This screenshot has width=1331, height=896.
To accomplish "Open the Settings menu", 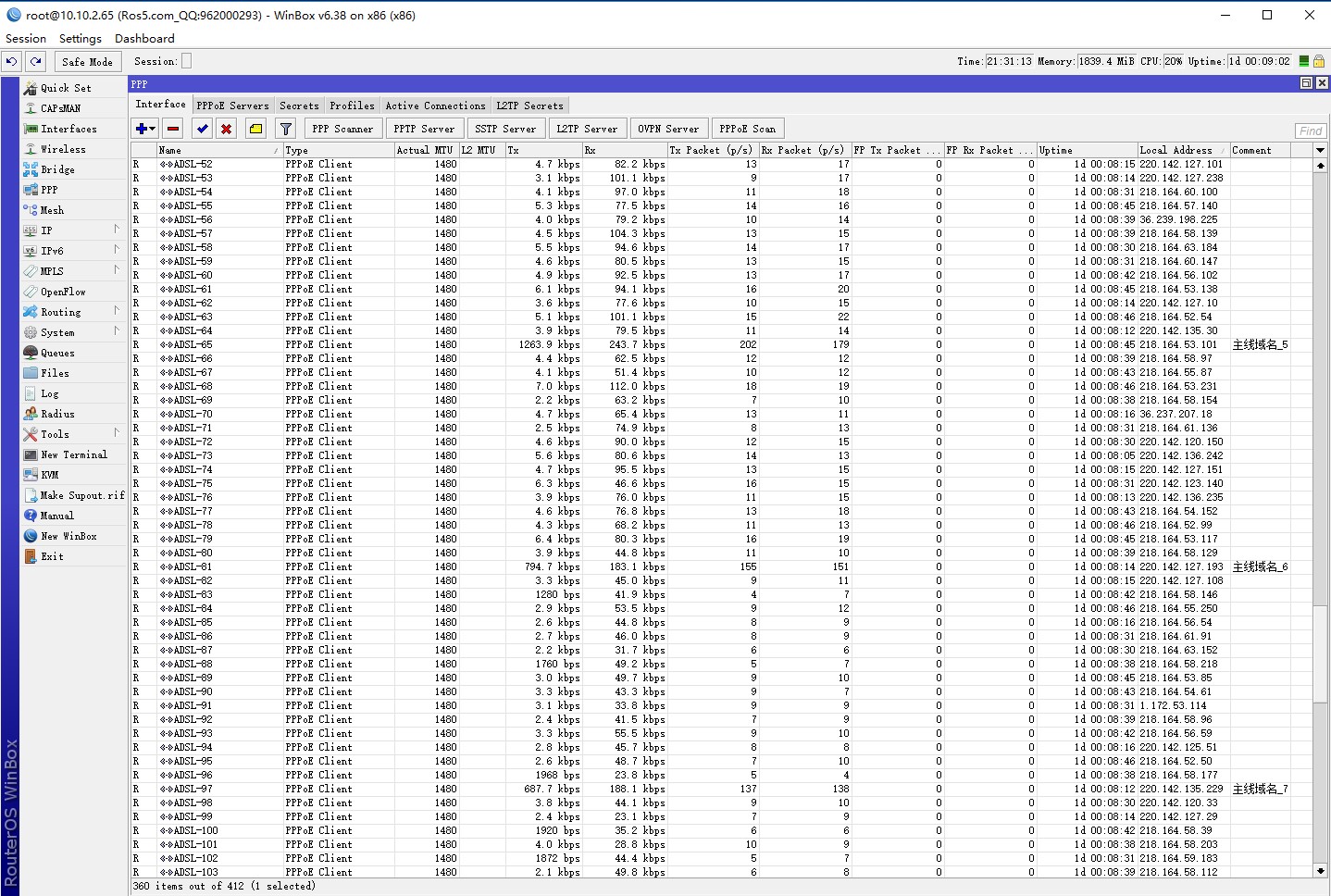I will pyautogui.click(x=81, y=39).
